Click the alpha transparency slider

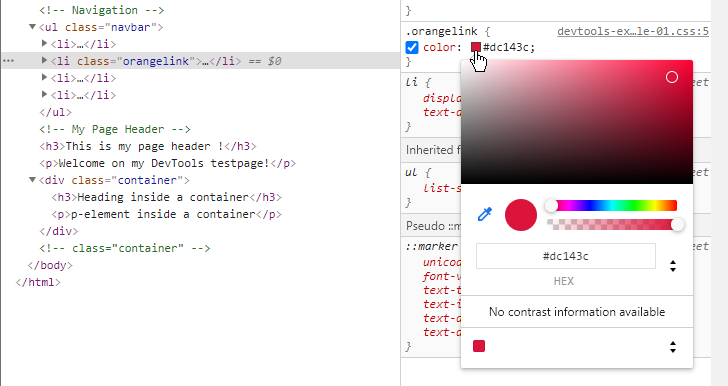tap(612, 225)
